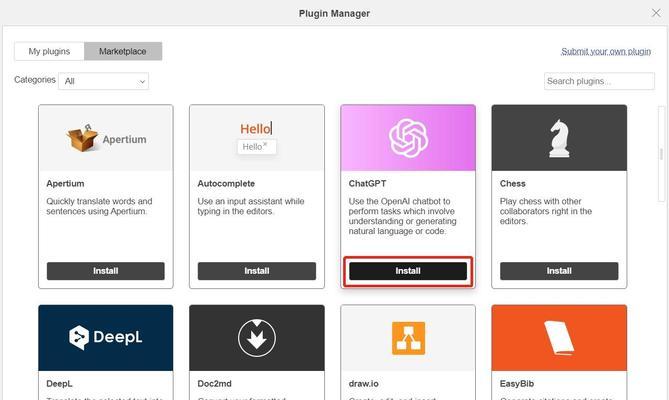Click the Doc2md plugin title

214,383
